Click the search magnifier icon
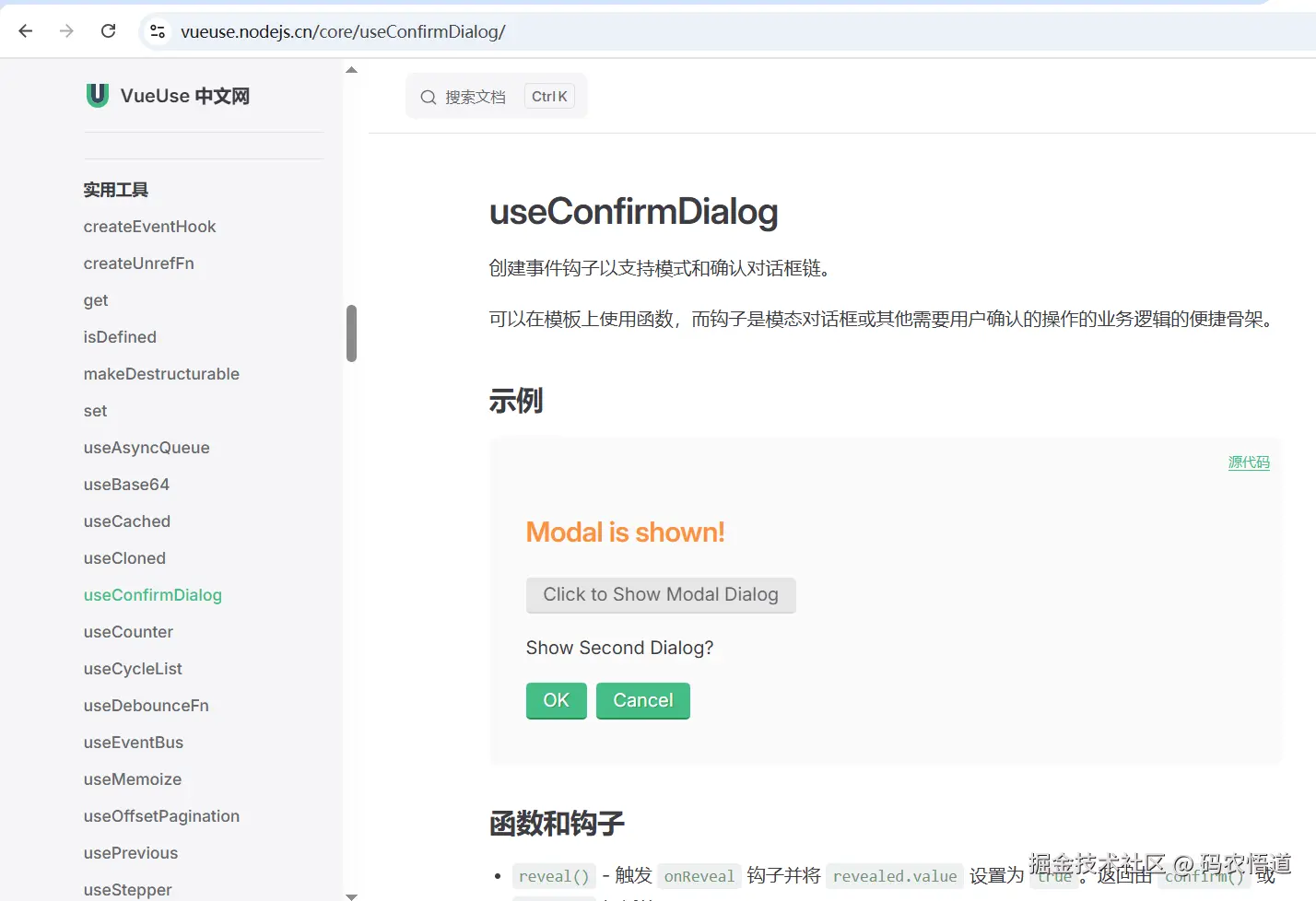Viewport: 1316px width, 901px height. point(428,97)
